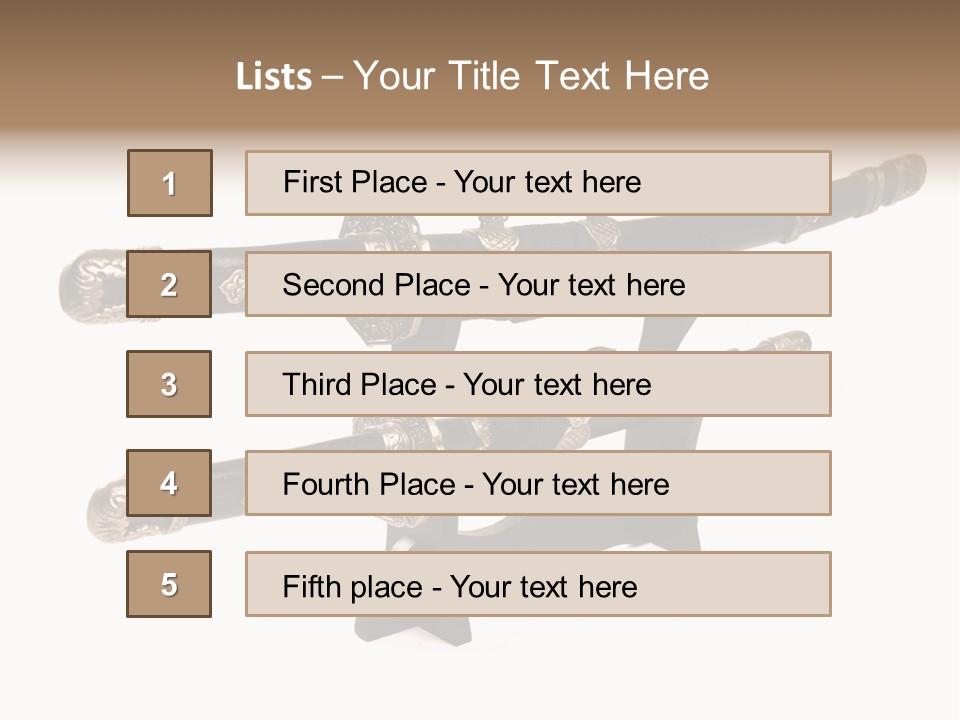Image resolution: width=960 pixels, height=720 pixels.
Task: Click the lower sword's scabbard tip at right
Action: pyautogui.click(x=790, y=341)
